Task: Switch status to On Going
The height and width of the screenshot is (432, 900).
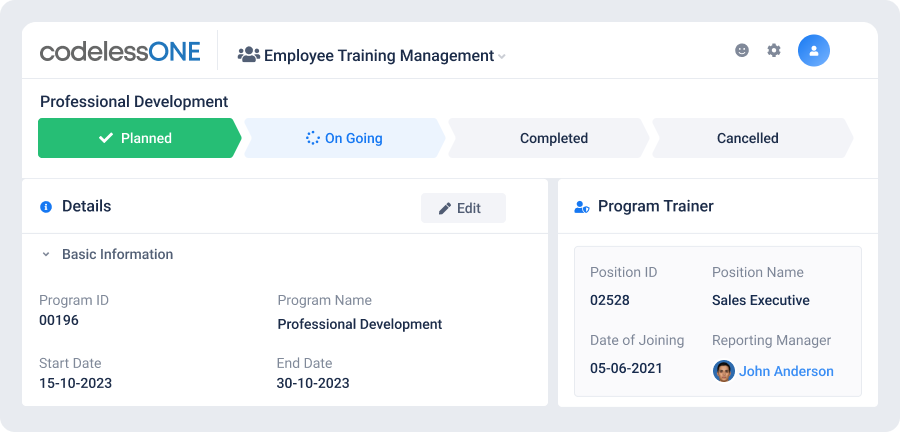Action: (x=344, y=138)
